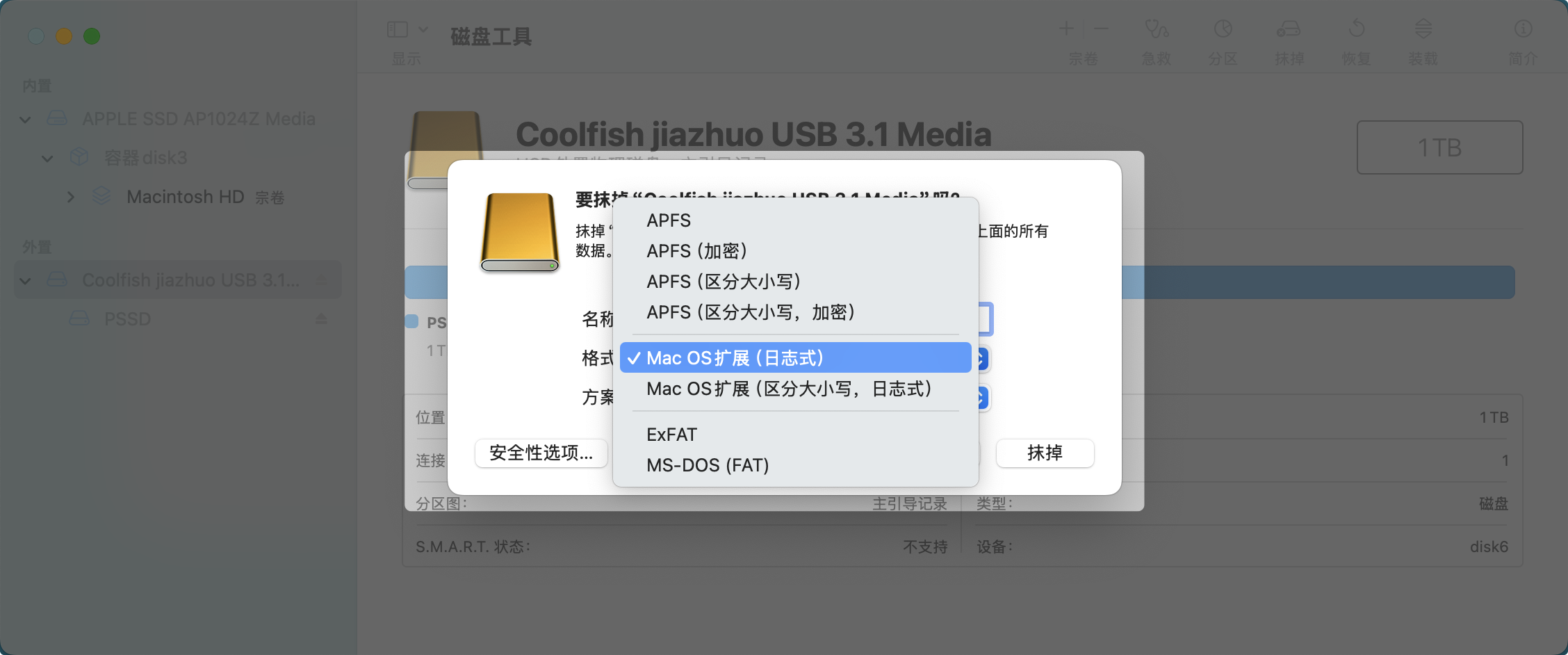Eject the PSSD volume in sidebar
The height and width of the screenshot is (655, 1568).
point(321,319)
